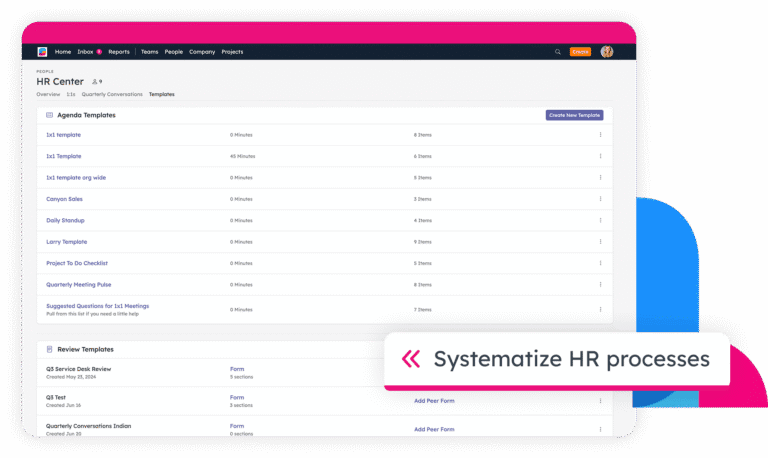The height and width of the screenshot is (458, 768).
Task: Open the Larry Template link
Action: pyautogui.click(x=67, y=241)
